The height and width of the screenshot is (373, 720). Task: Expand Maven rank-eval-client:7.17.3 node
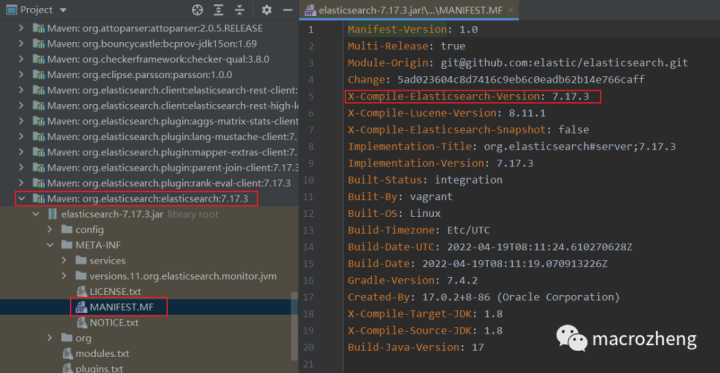tap(21, 183)
